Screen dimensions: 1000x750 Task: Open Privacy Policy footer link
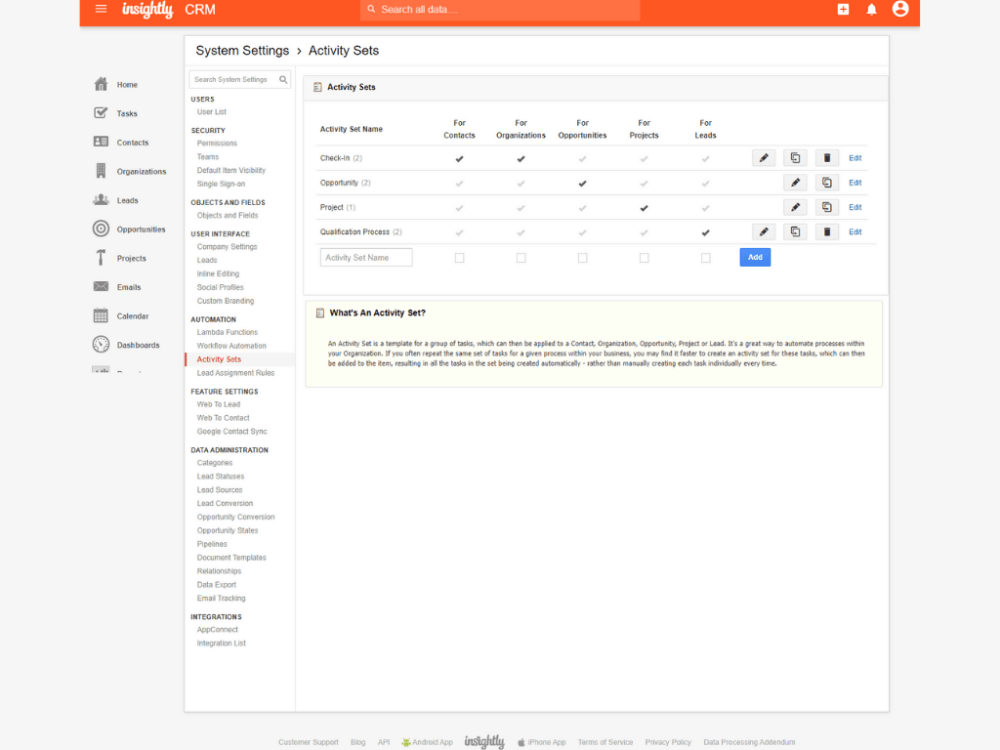click(668, 742)
